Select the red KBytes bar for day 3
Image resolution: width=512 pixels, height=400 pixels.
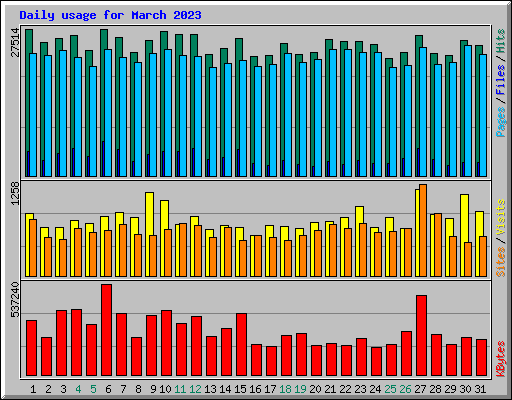tap(62, 343)
